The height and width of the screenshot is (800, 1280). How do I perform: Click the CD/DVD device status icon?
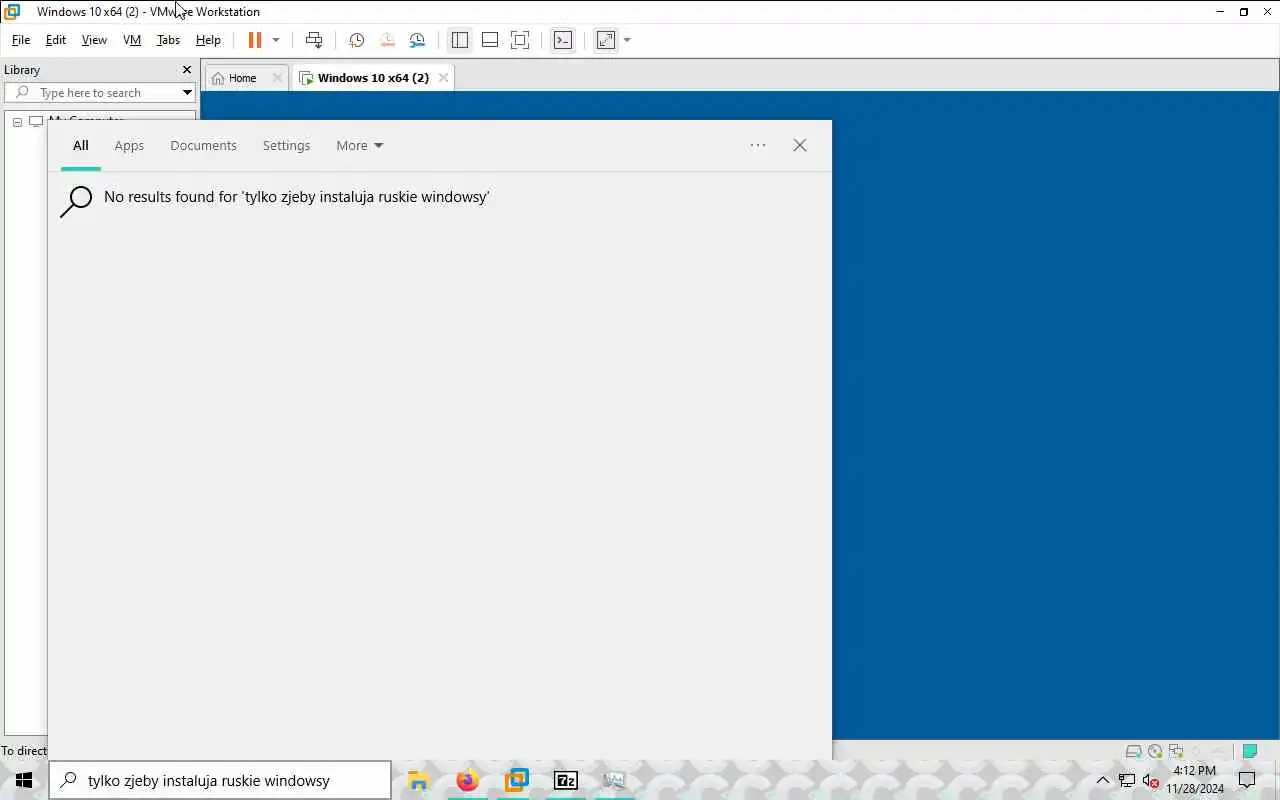(x=1155, y=751)
